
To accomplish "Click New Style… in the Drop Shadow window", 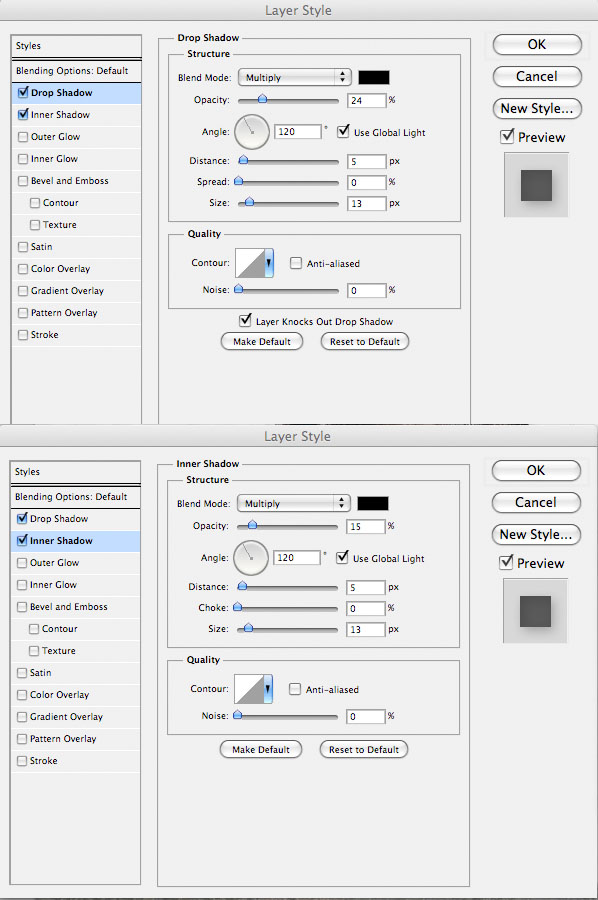I will pyautogui.click(x=537, y=108).
